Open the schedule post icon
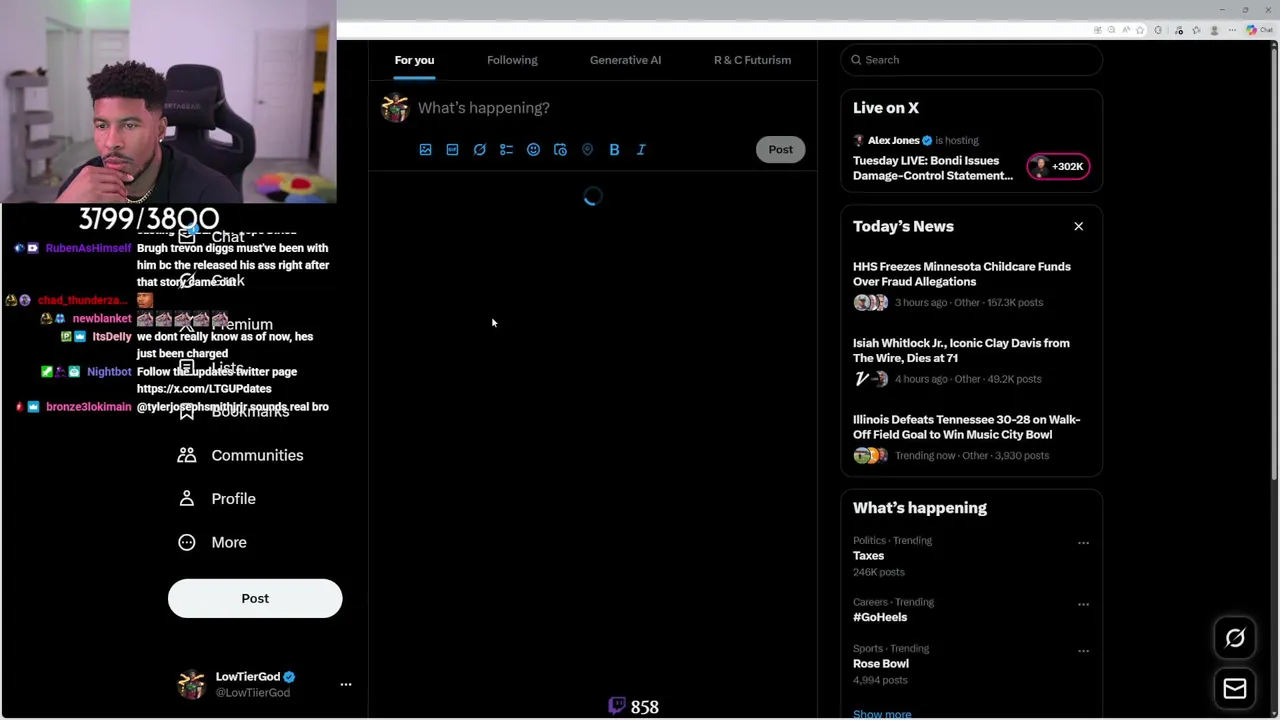 [560, 150]
